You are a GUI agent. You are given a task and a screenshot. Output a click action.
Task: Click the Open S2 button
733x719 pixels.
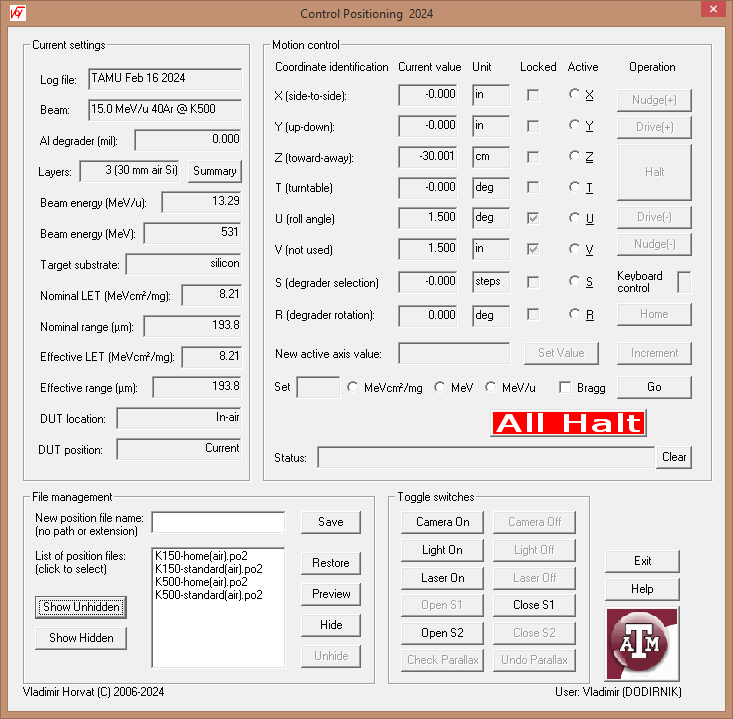pyautogui.click(x=442, y=633)
